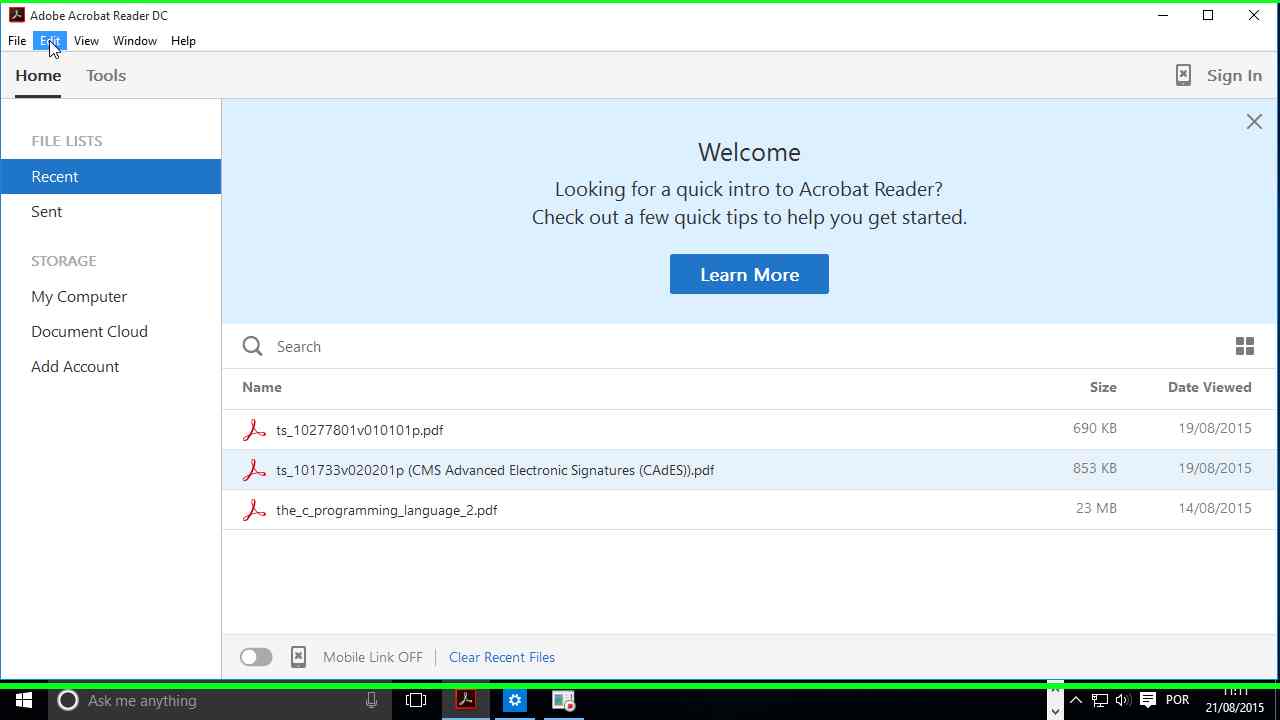The height and width of the screenshot is (720, 1280).
Task: Click the POR language indicator
Action: tap(1177, 700)
